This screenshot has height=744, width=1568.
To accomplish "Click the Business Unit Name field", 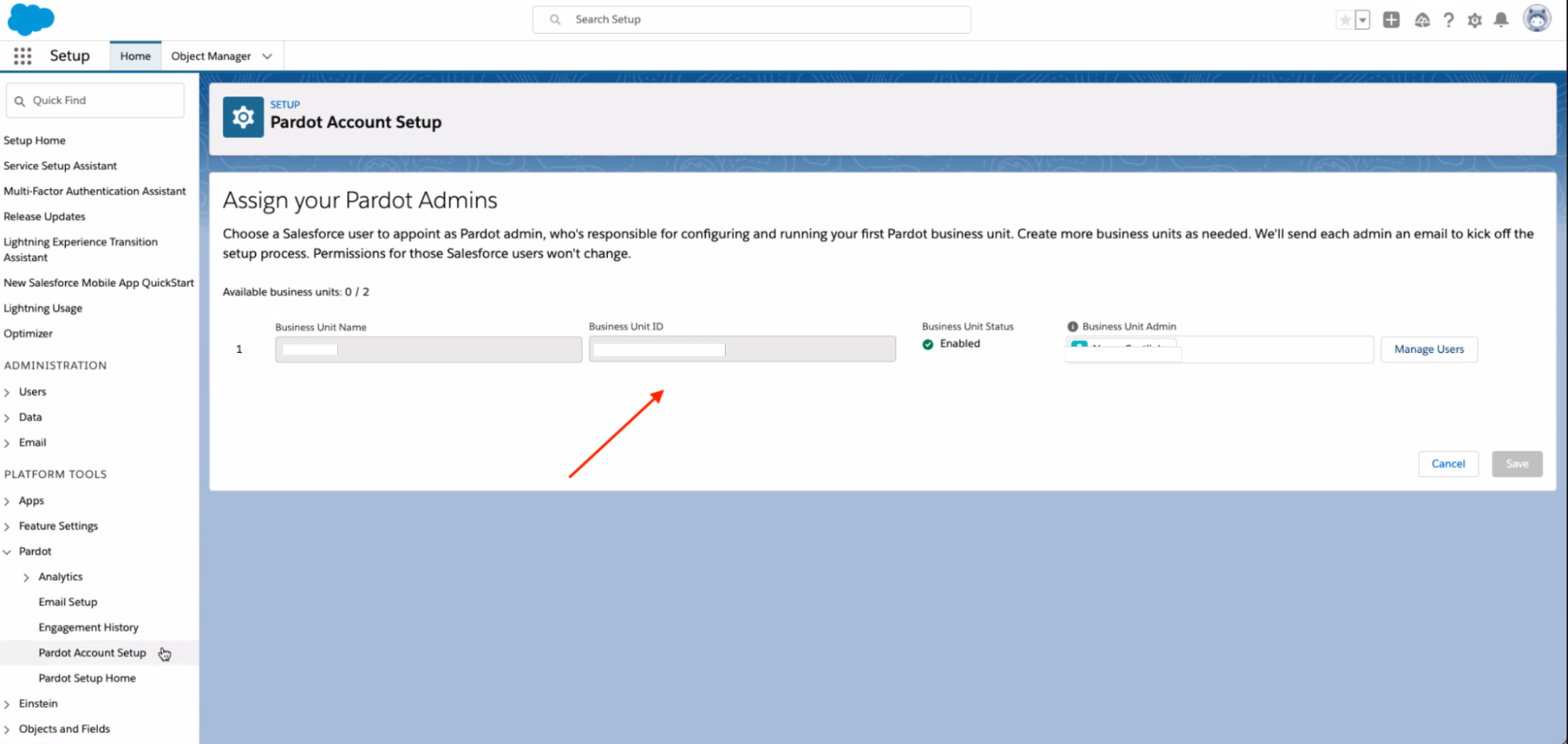I will 428,350.
